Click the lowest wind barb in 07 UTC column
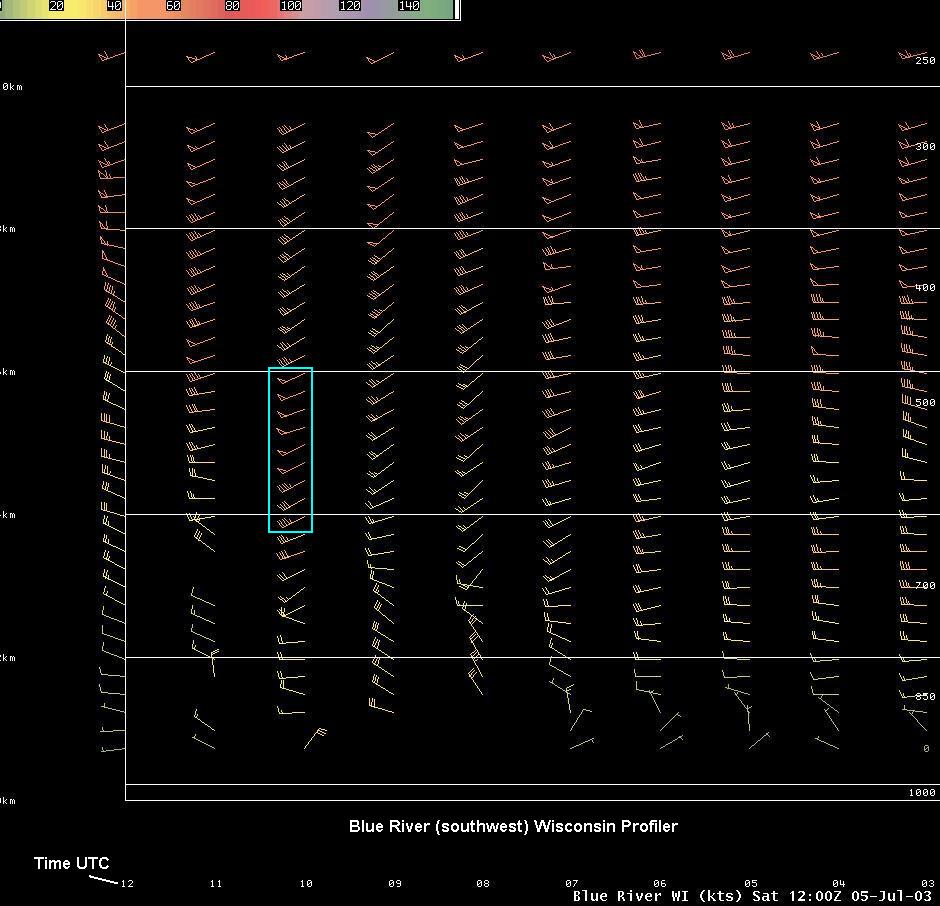940x906 pixels. 582,743
